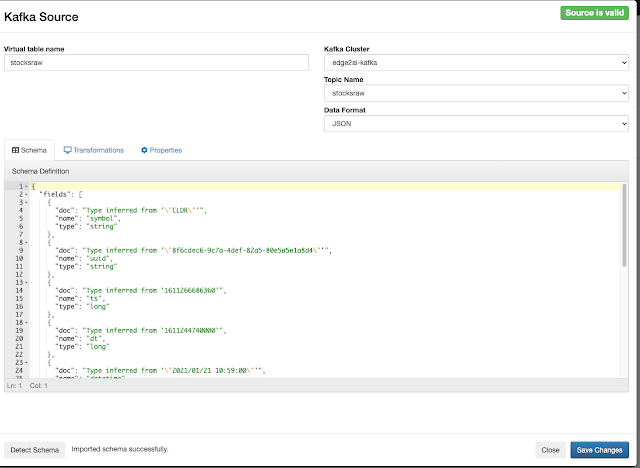Click the gear icon beside Properties
Viewport: 640px width, 468px height.
144,150
